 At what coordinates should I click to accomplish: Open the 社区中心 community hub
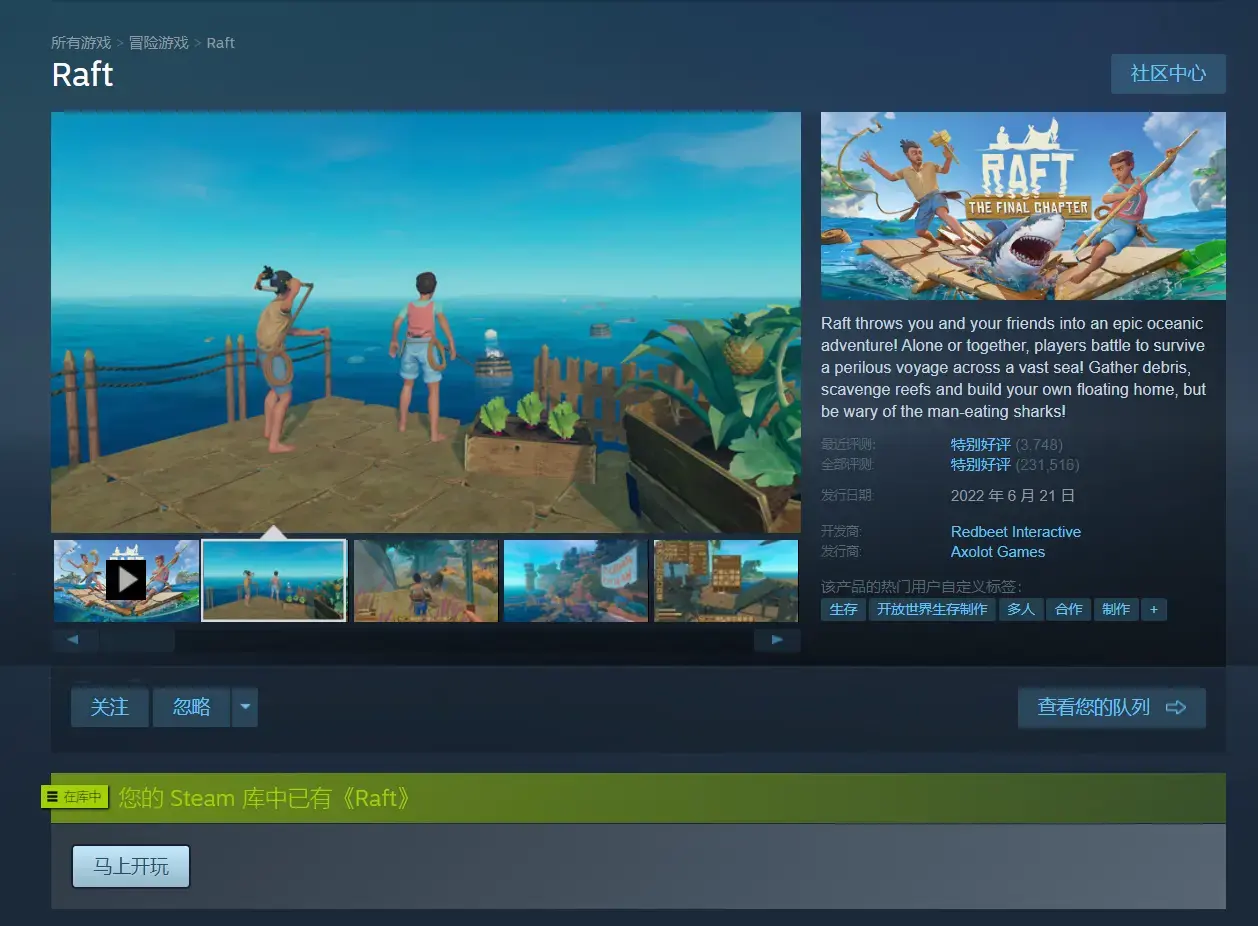point(1168,74)
